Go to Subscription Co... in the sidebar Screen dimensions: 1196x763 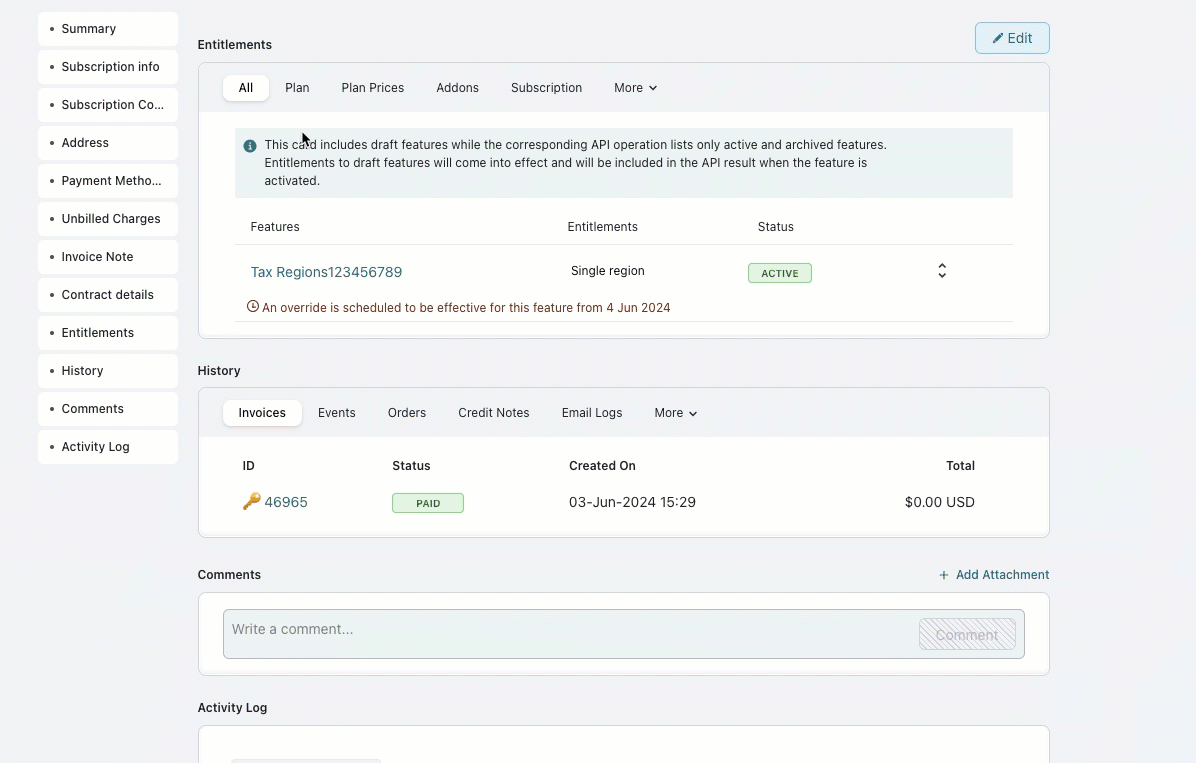pyautogui.click(x=108, y=105)
